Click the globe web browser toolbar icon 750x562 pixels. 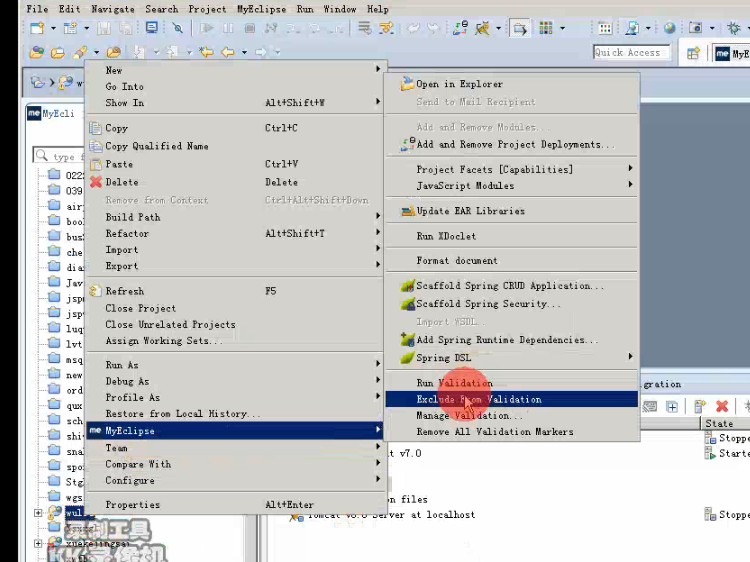pos(670,28)
